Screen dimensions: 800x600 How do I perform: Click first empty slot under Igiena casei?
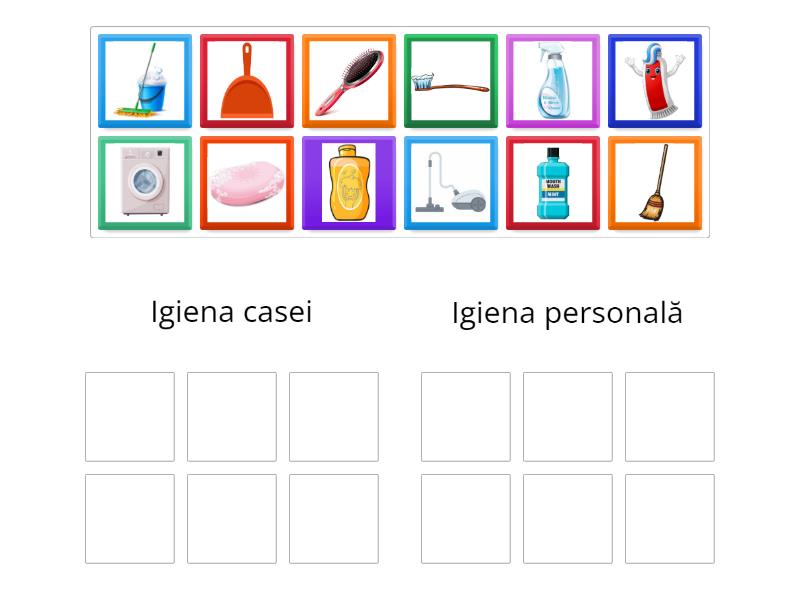point(130,417)
